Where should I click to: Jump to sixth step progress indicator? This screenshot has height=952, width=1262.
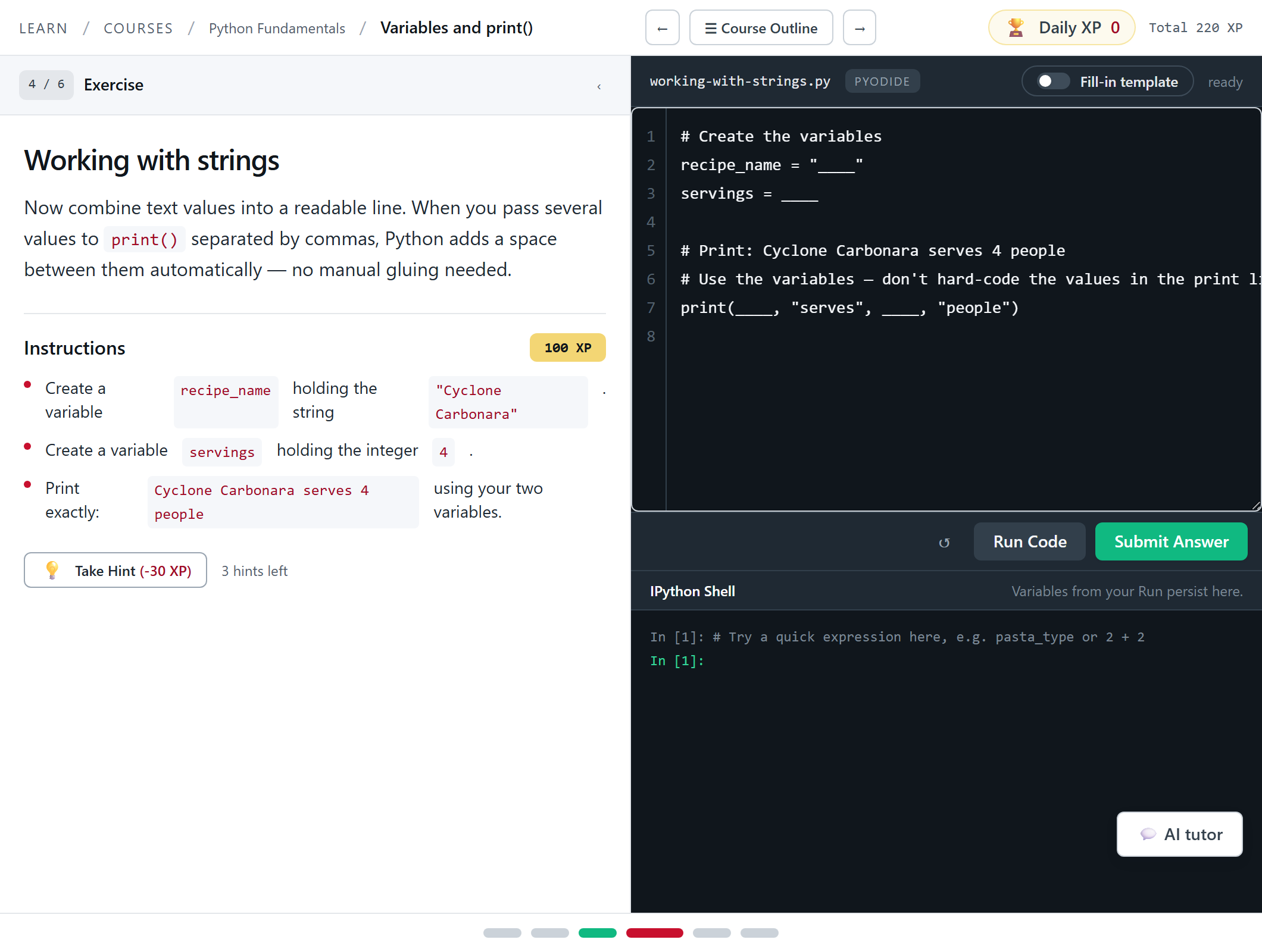[x=760, y=933]
